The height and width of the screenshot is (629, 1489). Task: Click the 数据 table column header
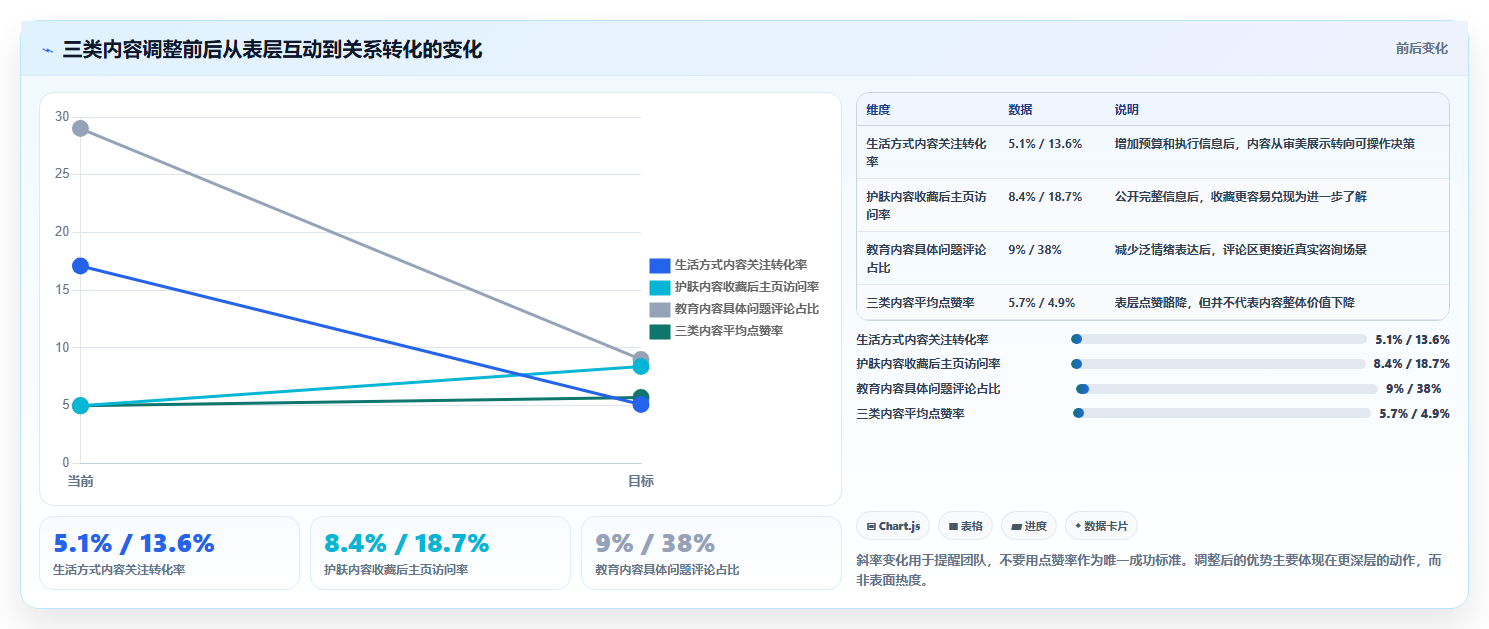point(1020,109)
